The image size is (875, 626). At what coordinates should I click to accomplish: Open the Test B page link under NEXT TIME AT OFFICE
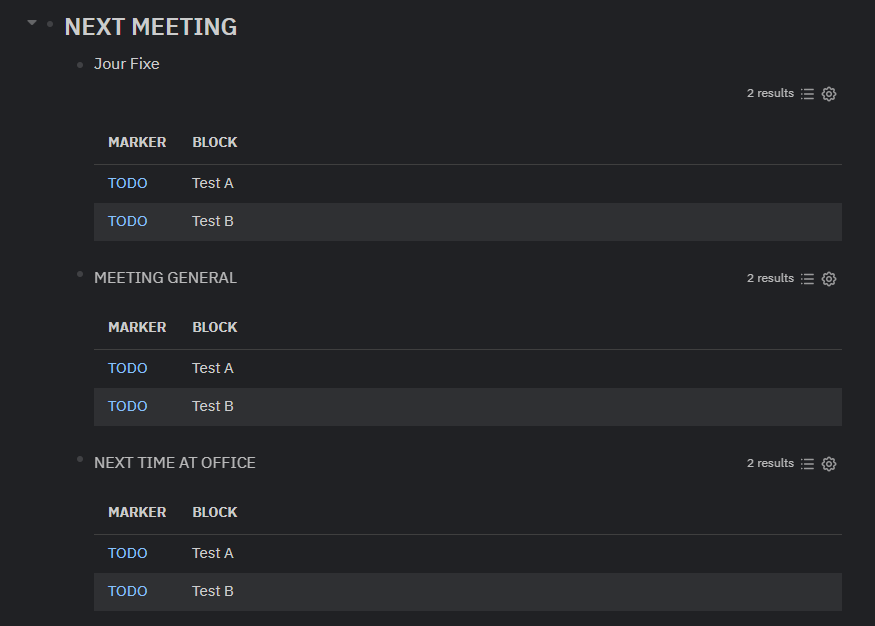(212, 591)
